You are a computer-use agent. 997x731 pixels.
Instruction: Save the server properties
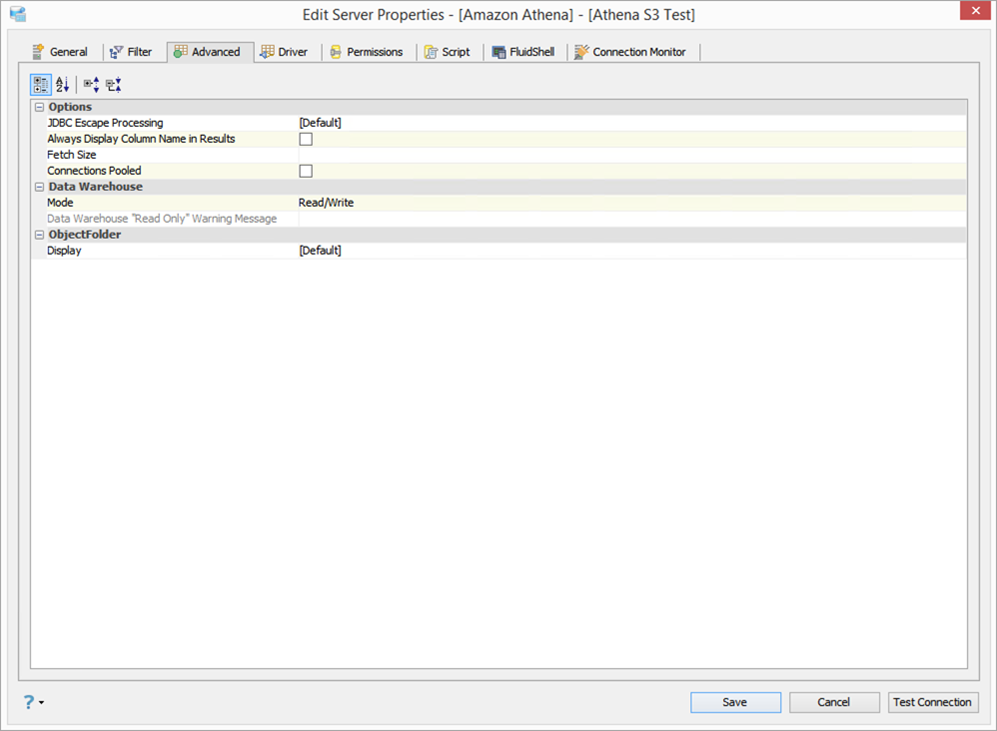pos(736,702)
